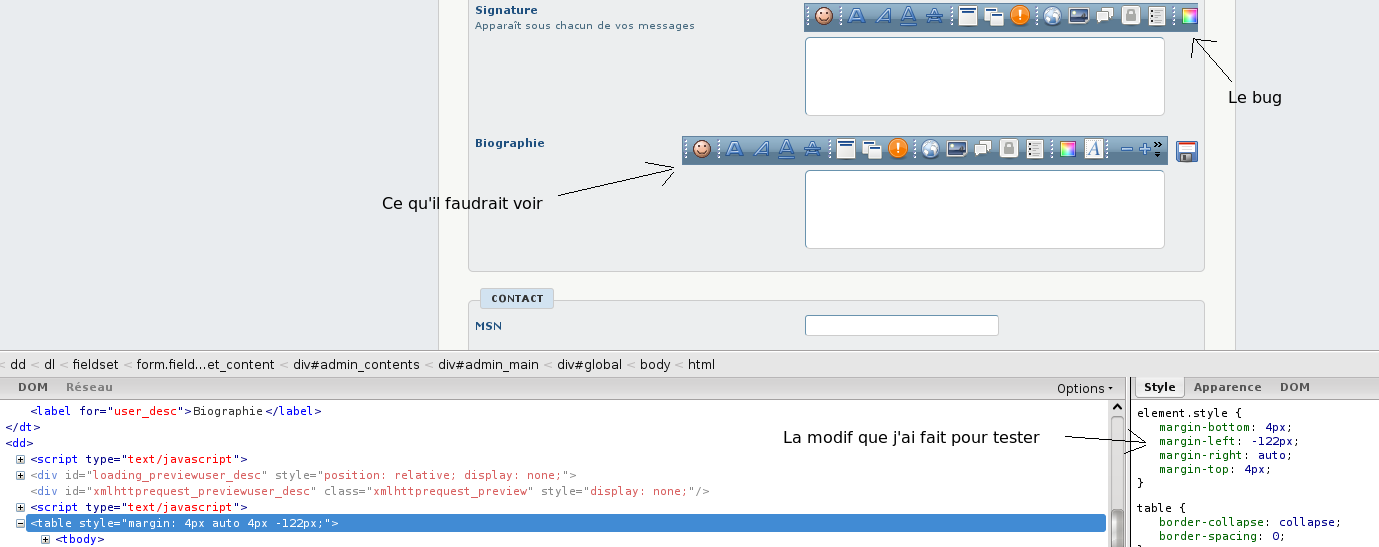Expand the tbody node in the DOM tree
This screenshot has height=547, width=1379.
[x=46, y=540]
